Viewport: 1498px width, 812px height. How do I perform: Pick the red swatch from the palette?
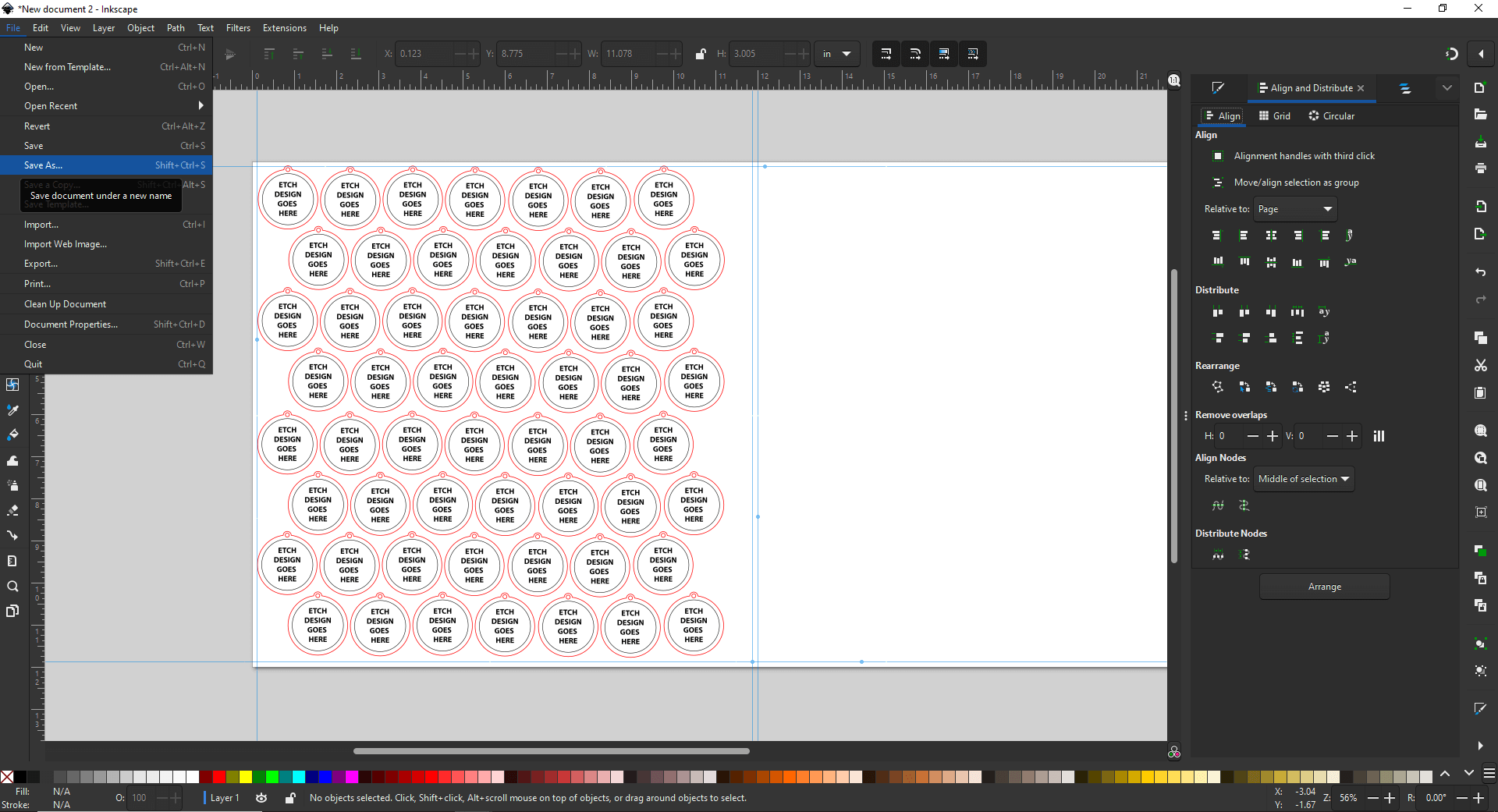pos(218,777)
